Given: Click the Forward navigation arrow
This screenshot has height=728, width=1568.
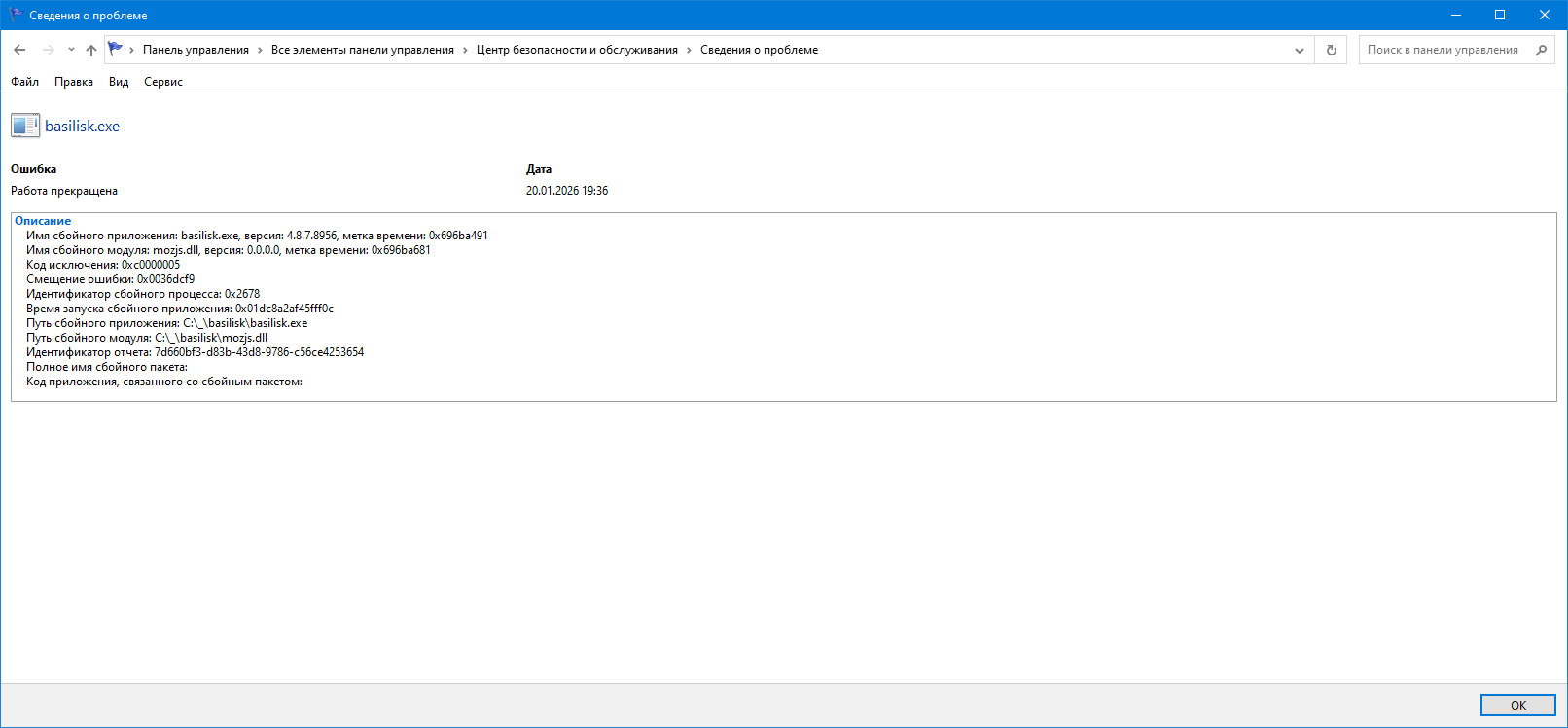Looking at the screenshot, I should click(48, 50).
